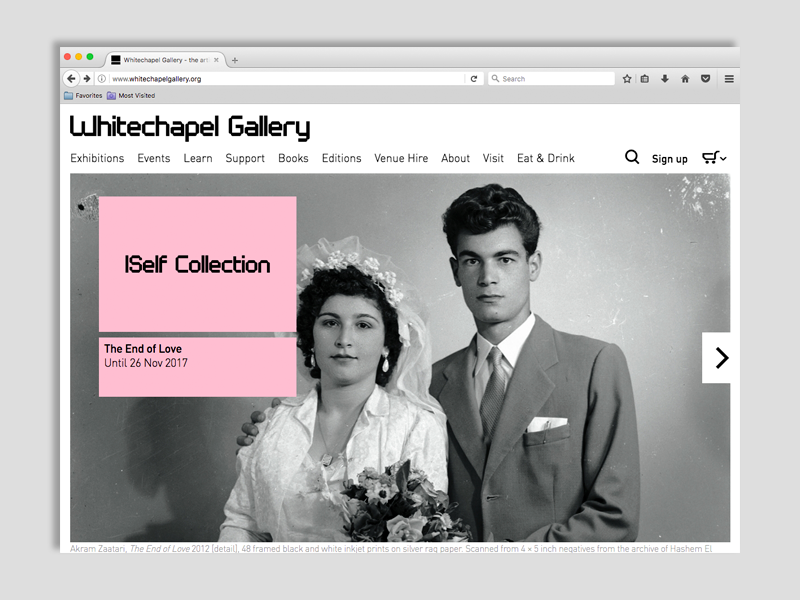Open the shopping cart icon

coord(710,157)
